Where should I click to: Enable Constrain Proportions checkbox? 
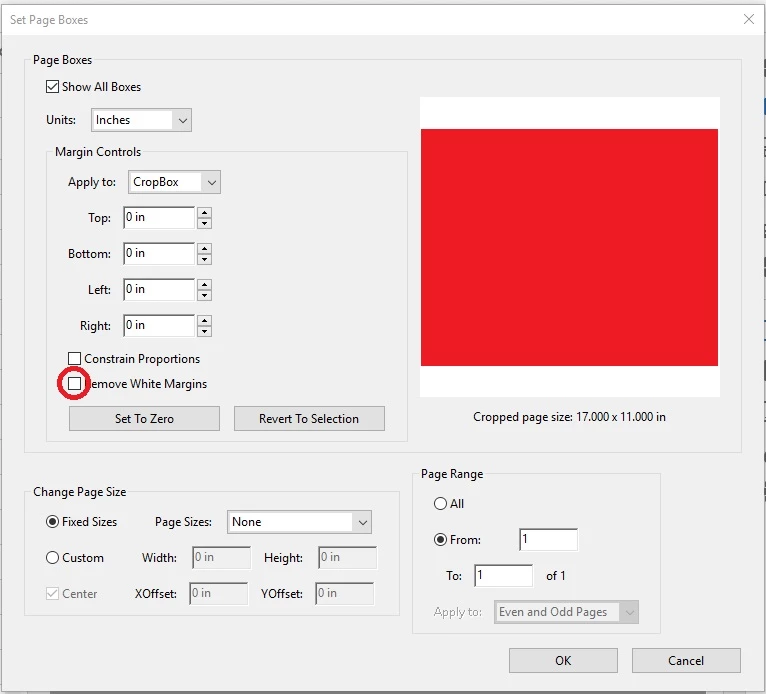point(74,359)
